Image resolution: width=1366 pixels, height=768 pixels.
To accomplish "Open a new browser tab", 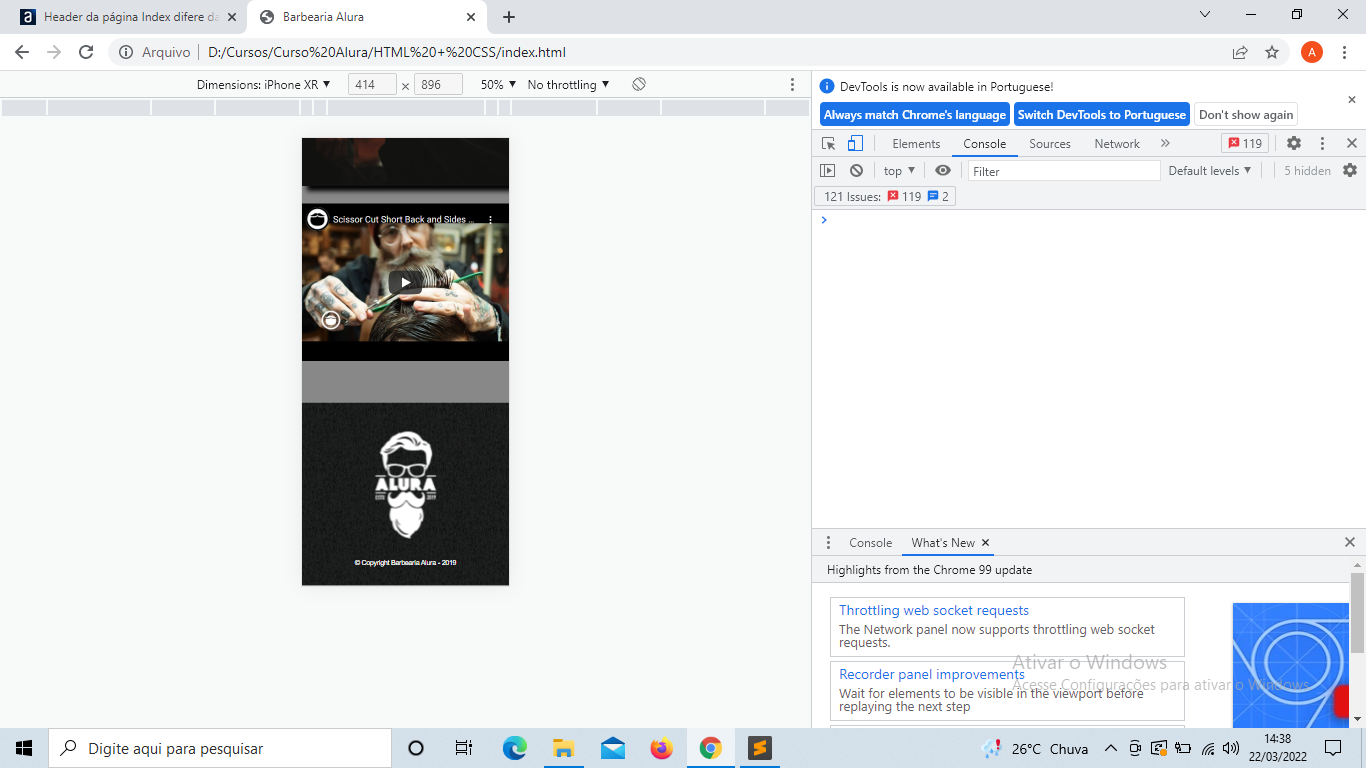I will [x=509, y=17].
